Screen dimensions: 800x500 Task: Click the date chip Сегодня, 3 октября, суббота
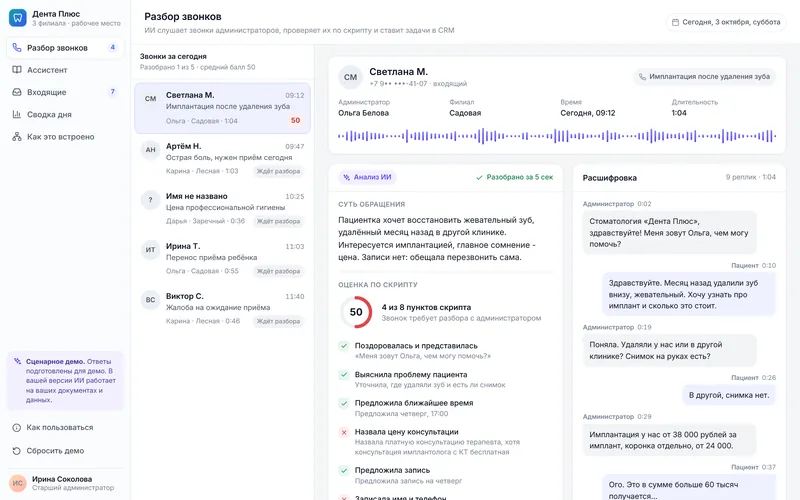click(x=726, y=22)
